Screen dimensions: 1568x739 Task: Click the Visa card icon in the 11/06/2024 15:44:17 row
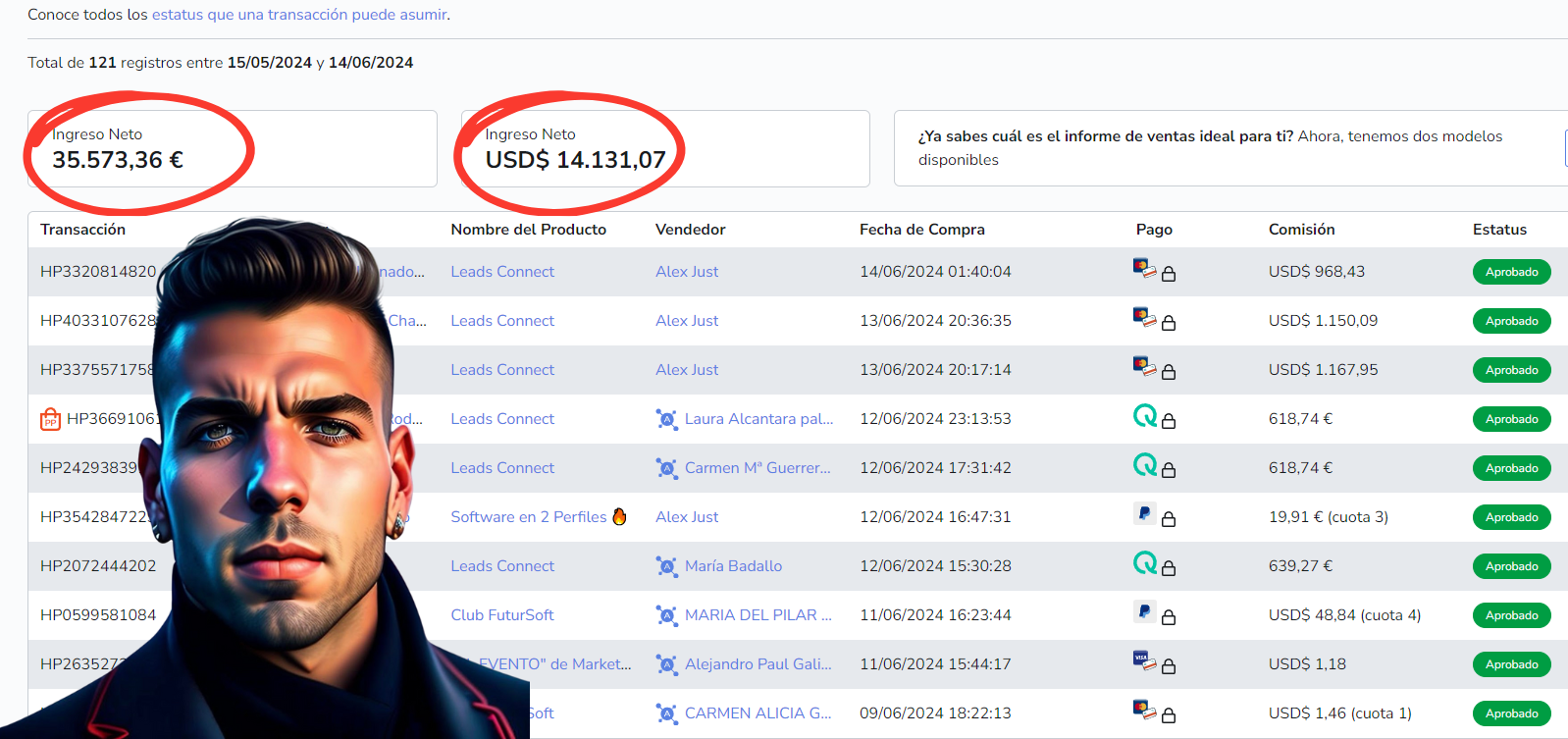(1144, 660)
